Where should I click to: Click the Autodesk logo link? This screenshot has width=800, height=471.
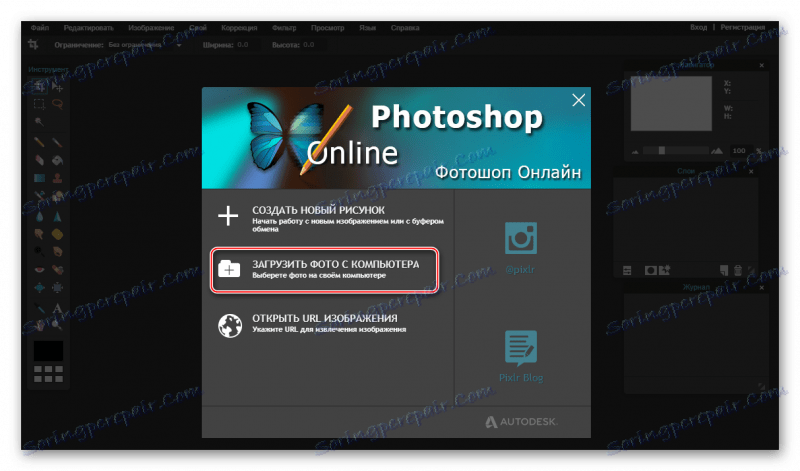(x=521, y=422)
